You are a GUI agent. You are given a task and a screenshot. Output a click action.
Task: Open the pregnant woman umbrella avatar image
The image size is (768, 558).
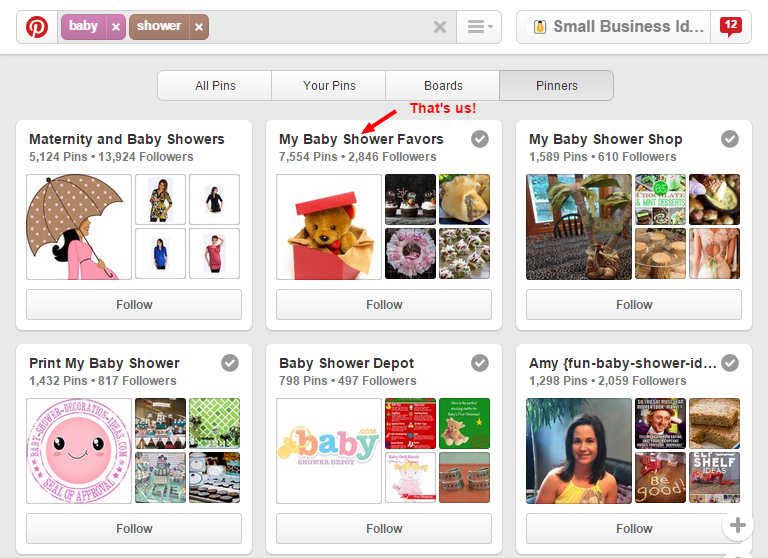coord(79,227)
